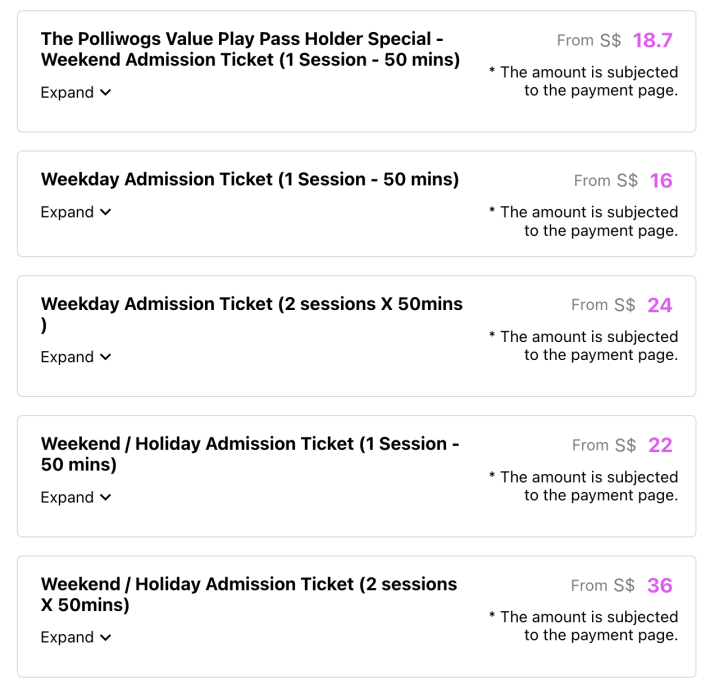Image resolution: width=710 pixels, height=693 pixels.
Task: Expand Weekend / Holiday 2 sessions ticket details
Action: click(67, 638)
